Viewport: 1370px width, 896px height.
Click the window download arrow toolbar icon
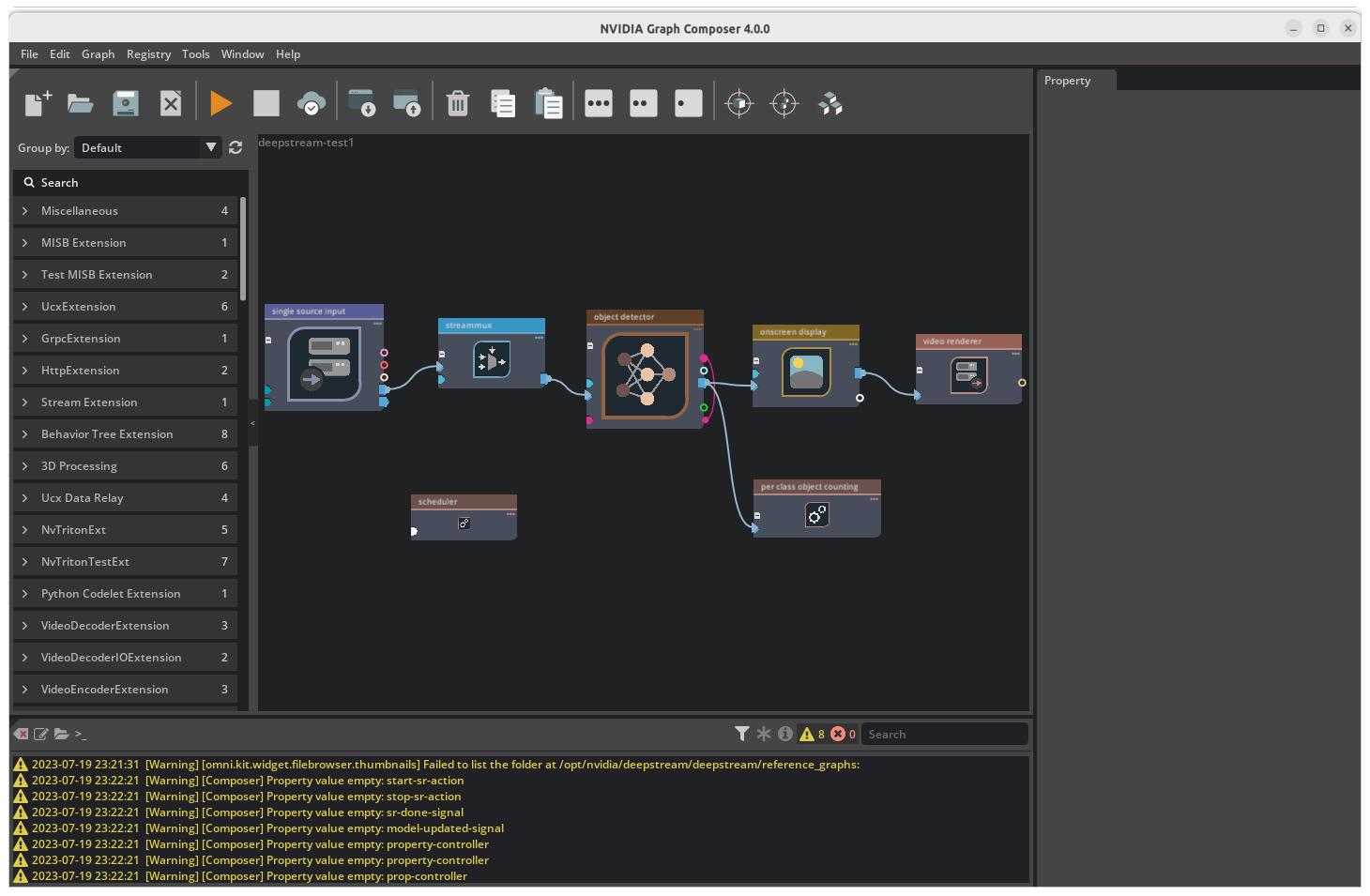pyautogui.click(x=361, y=103)
